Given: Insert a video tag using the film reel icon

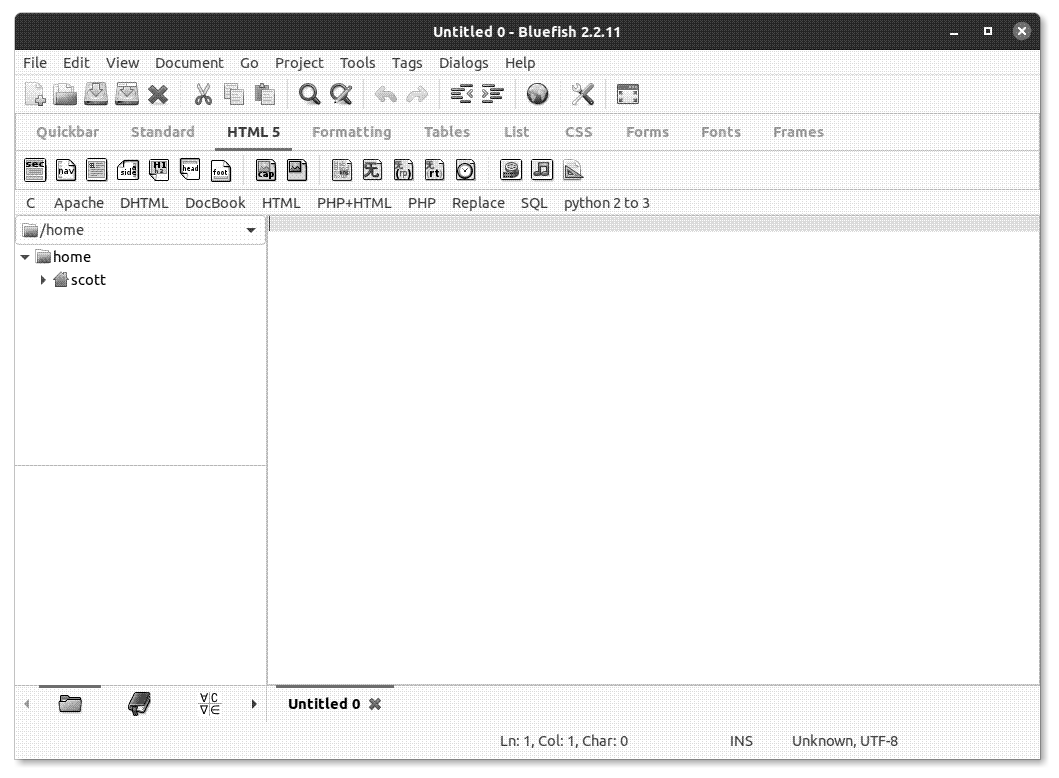Looking at the screenshot, I should click(x=511, y=170).
